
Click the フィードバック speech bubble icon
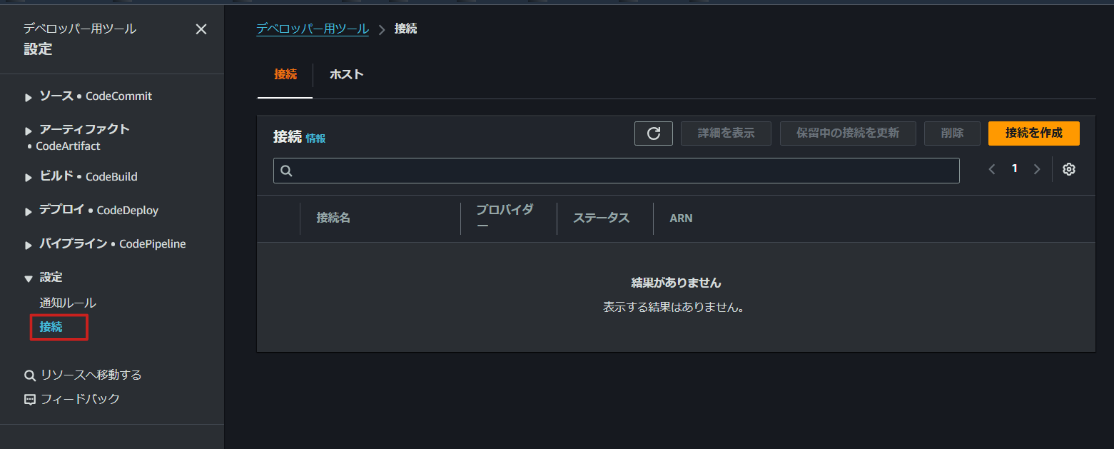pyautogui.click(x=30, y=399)
